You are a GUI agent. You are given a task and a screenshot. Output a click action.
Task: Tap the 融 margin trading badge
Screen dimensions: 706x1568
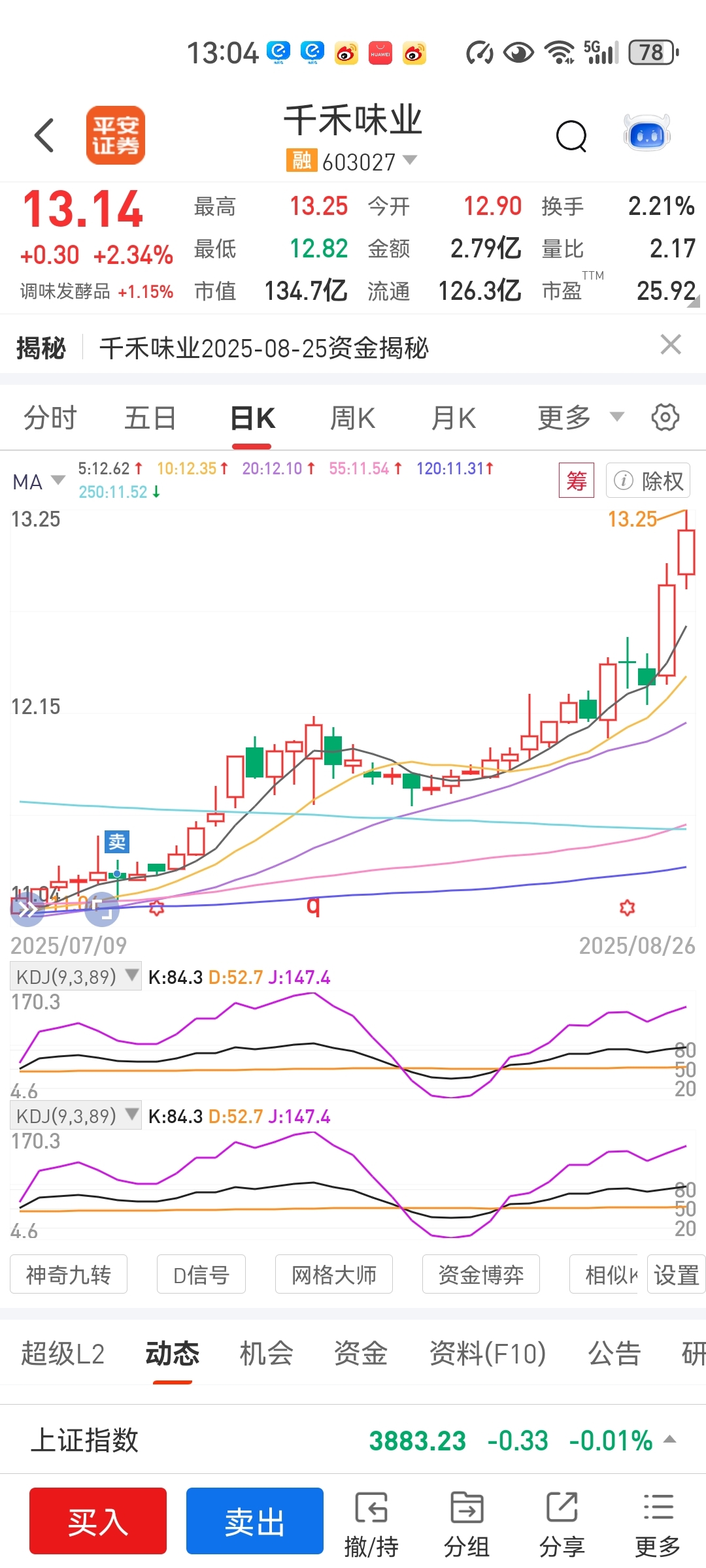[301, 160]
